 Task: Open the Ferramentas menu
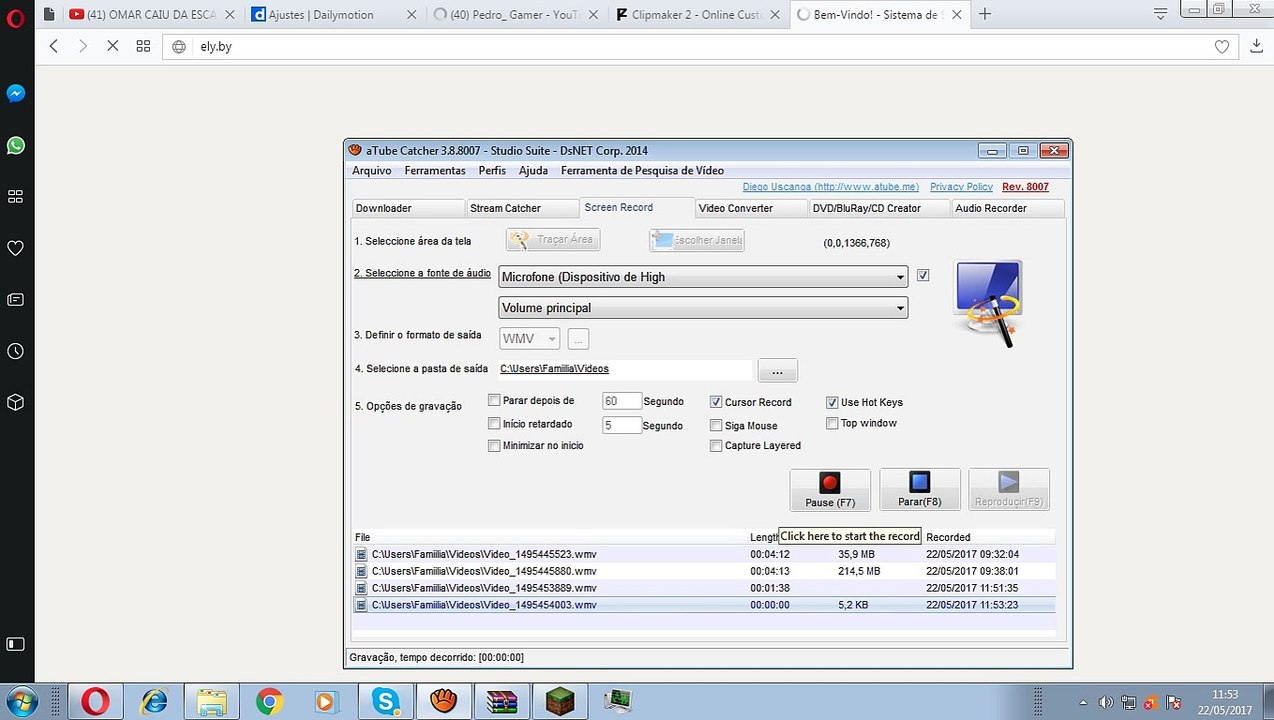click(x=435, y=171)
